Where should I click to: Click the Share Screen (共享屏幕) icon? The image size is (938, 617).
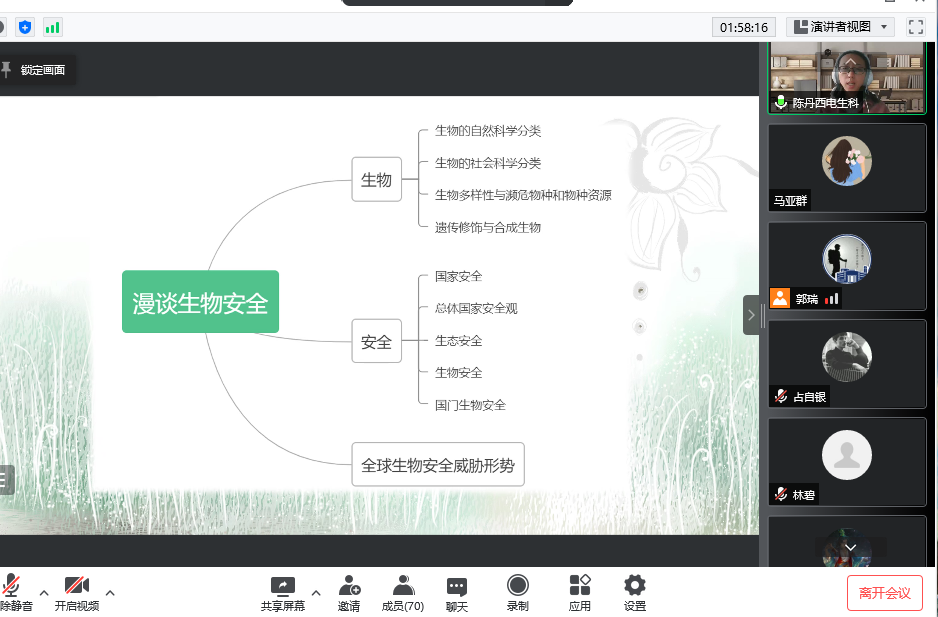coord(283,587)
